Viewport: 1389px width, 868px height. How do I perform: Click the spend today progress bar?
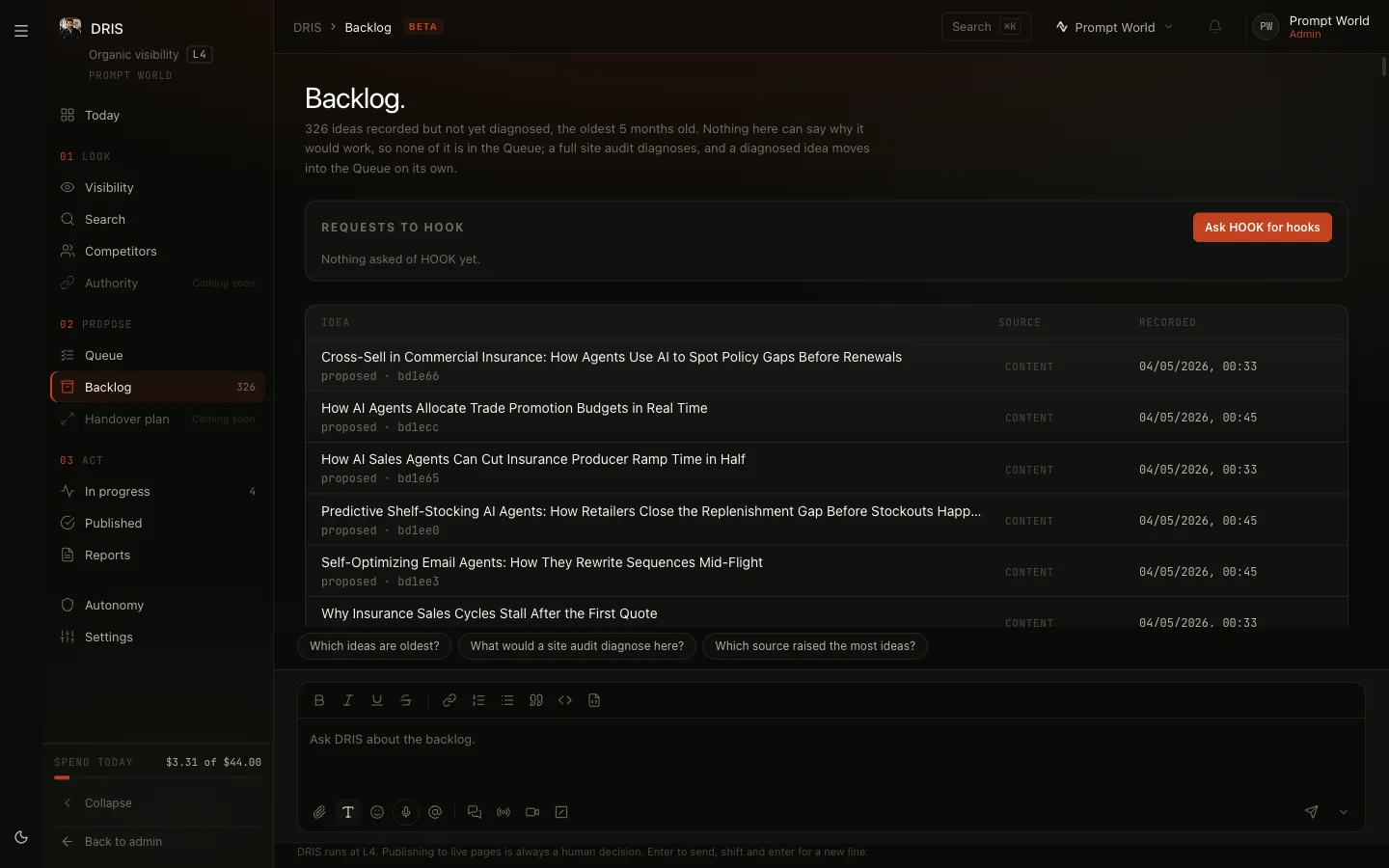point(157,777)
